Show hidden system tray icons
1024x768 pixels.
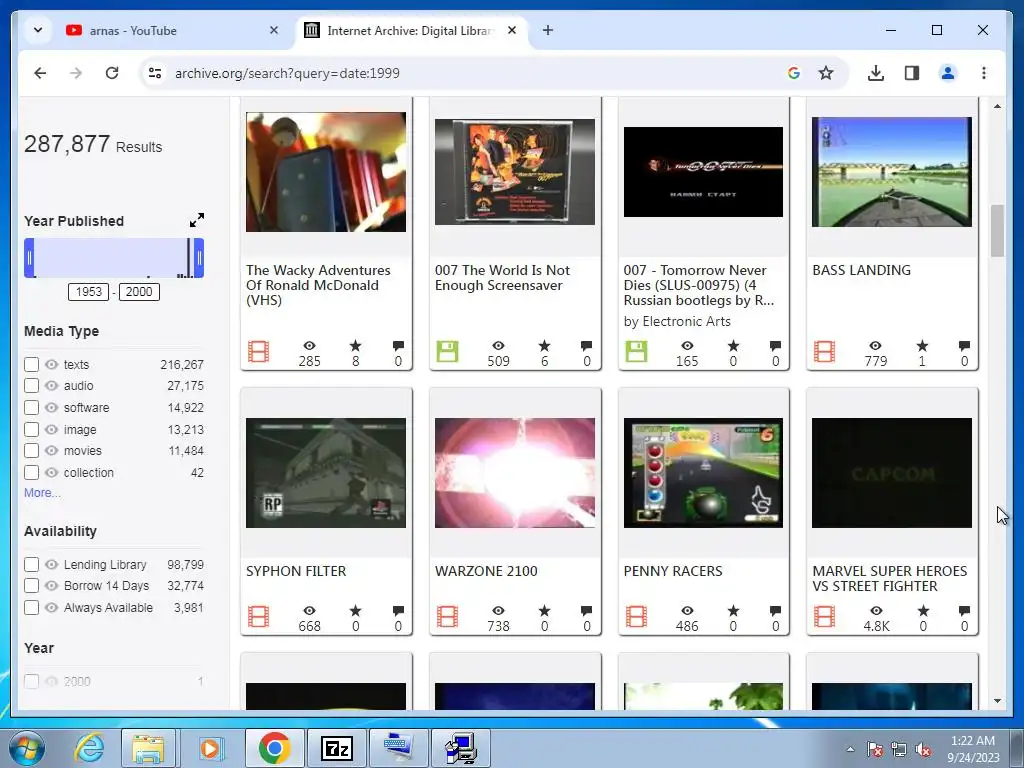click(x=850, y=749)
